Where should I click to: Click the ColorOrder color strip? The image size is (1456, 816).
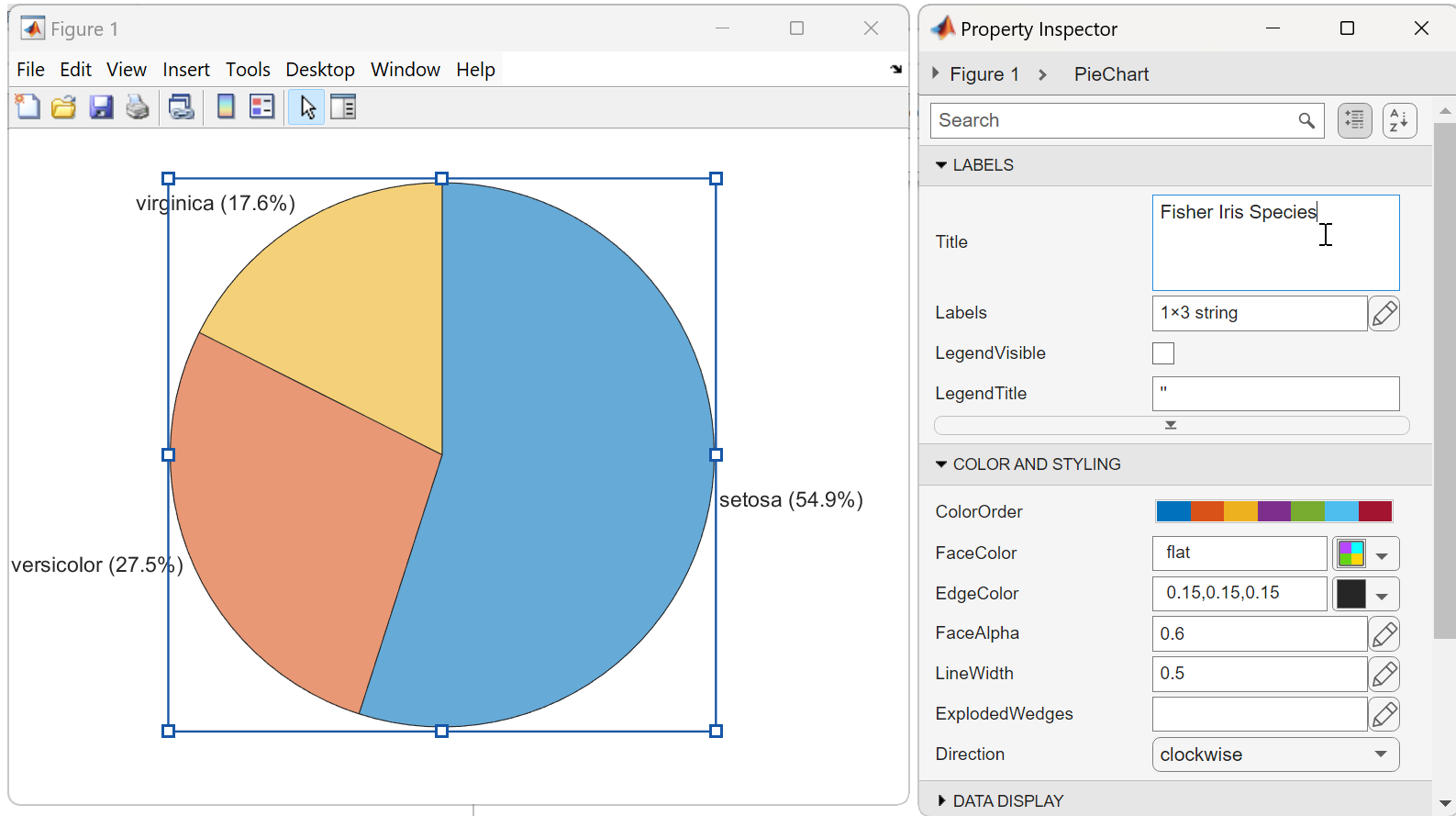click(1273, 511)
